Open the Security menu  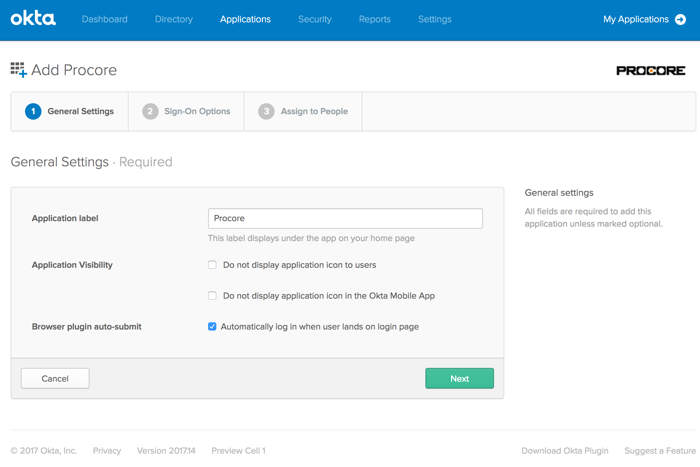[x=315, y=19]
